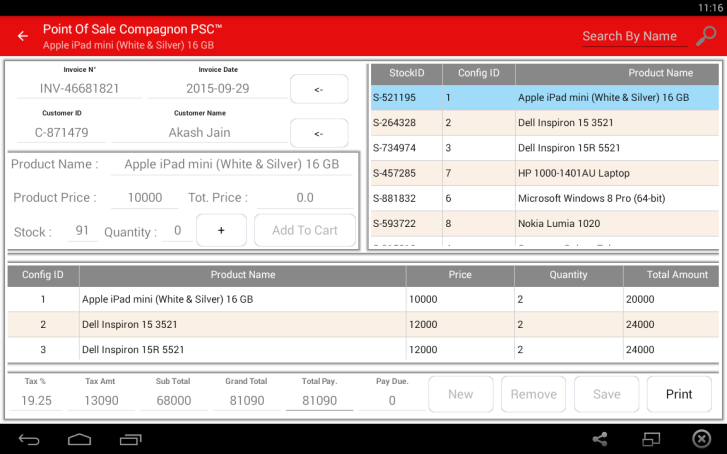Click Tax % field showing 19.25
The image size is (727, 454).
pos(36,400)
